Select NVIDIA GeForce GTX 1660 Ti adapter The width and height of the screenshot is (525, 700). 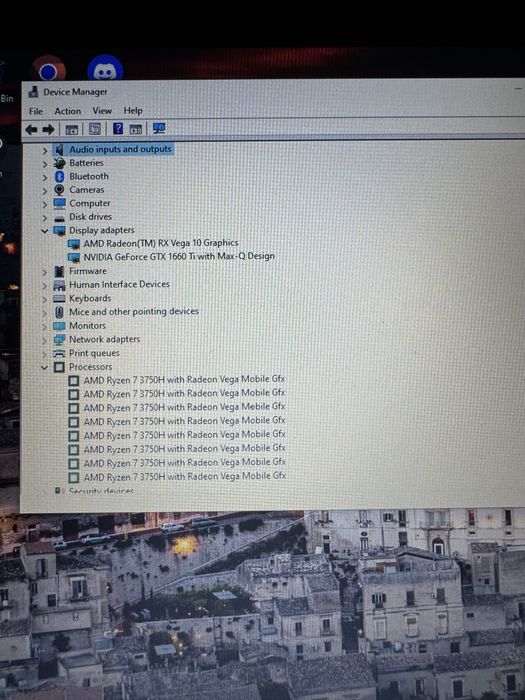pos(179,257)
